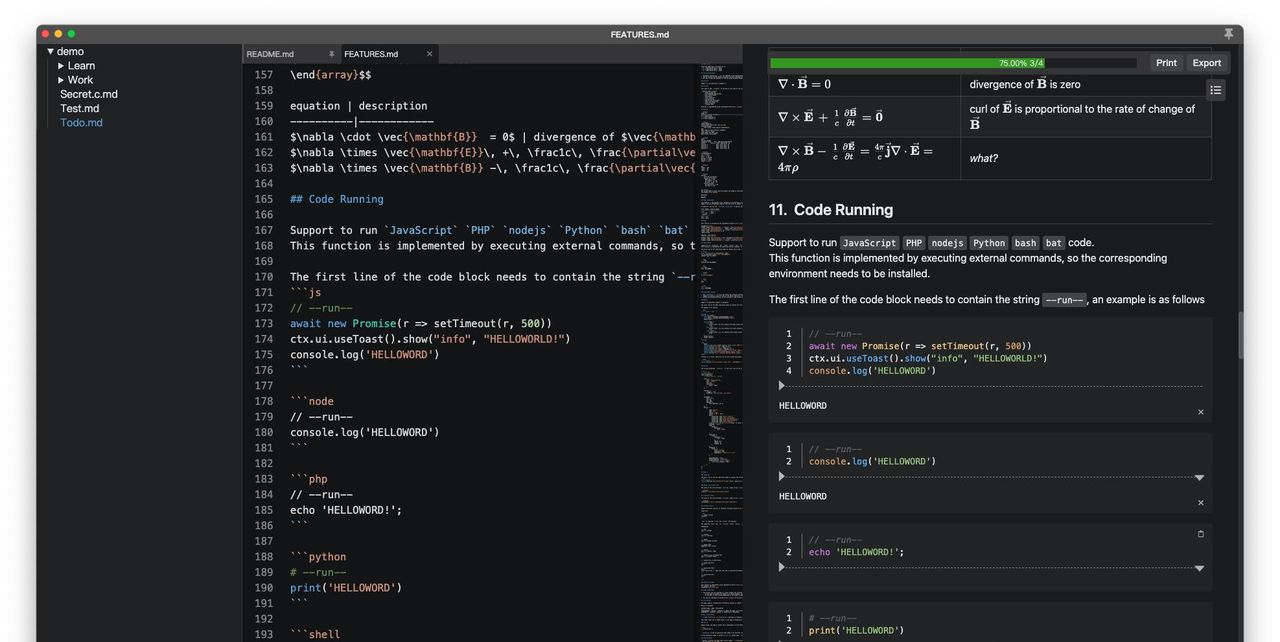Clear the second HELLOWORD output with X
The image size is (1280, 642).
coord(1201,503)
